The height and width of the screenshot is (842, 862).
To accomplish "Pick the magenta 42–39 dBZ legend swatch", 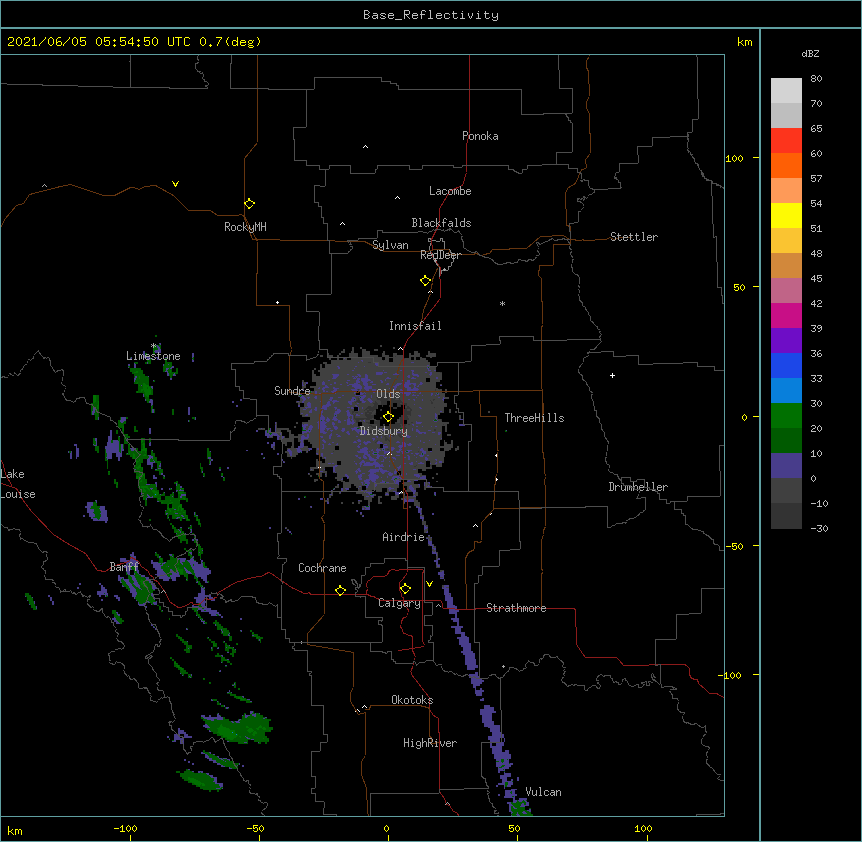I will click(786, 315).
